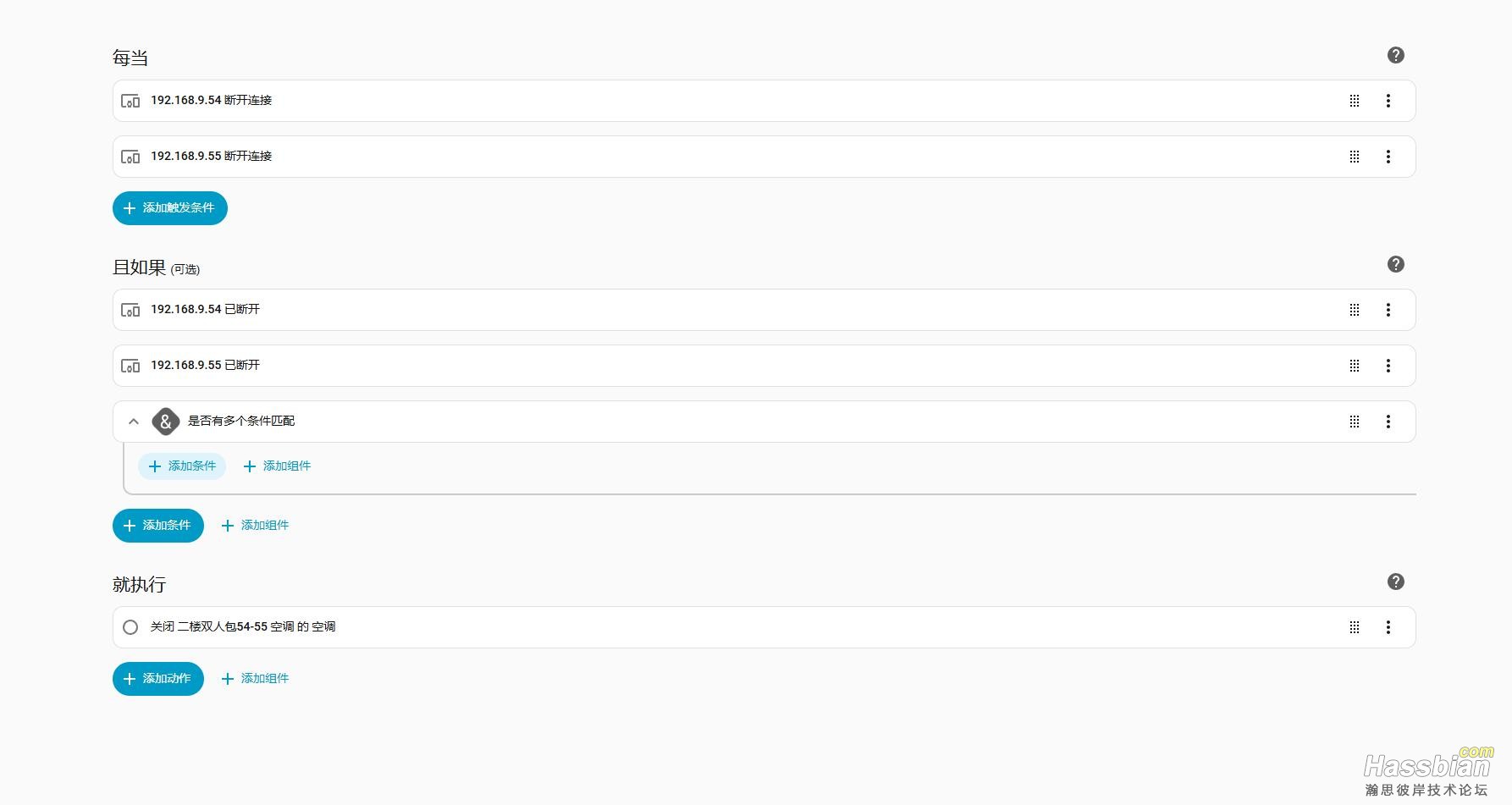Collapse the 是否有多个条件匹配 condition group
The height and width of the screenshot is (805, 1512).
coord(134,422)
